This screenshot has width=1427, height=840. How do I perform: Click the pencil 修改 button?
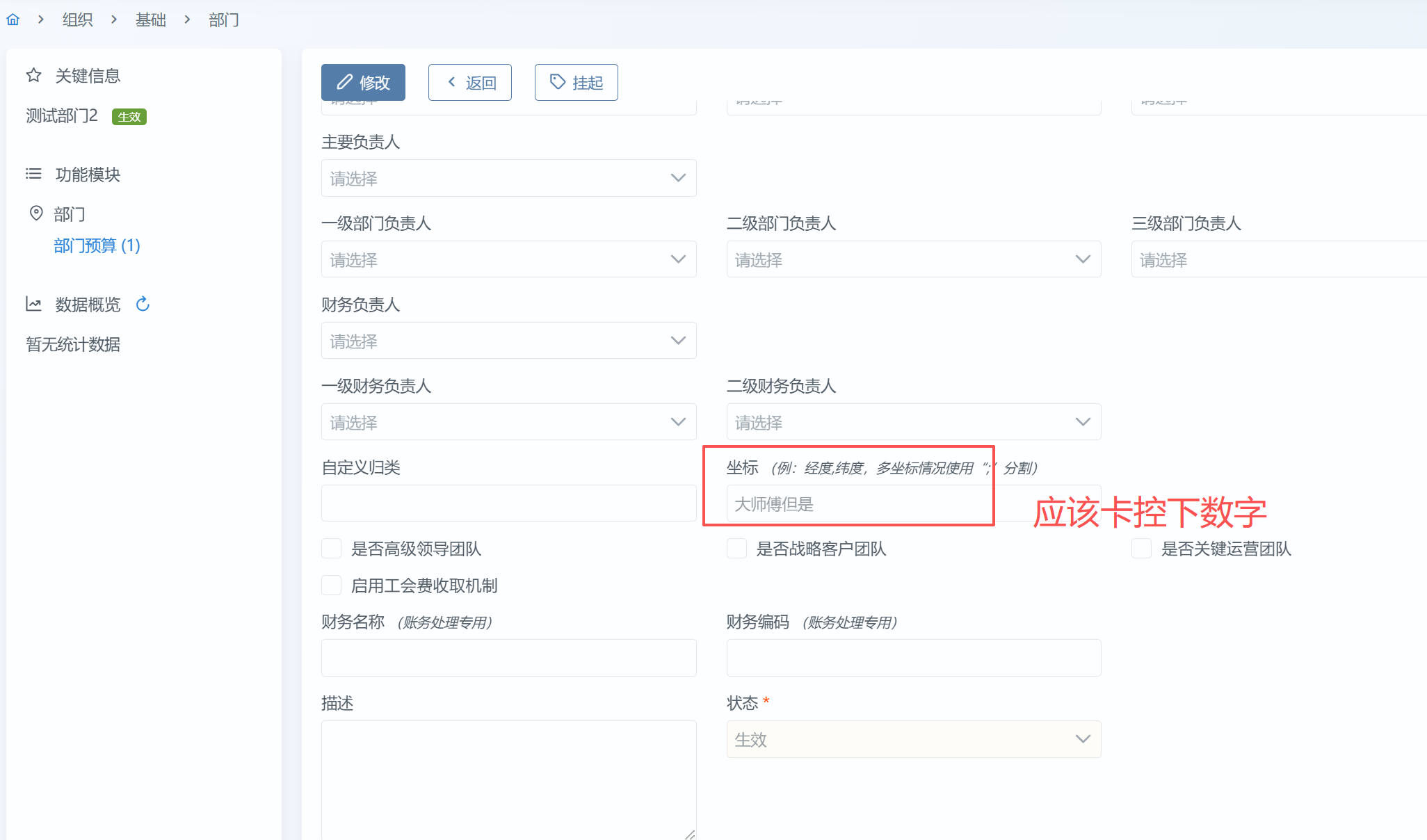363,83
